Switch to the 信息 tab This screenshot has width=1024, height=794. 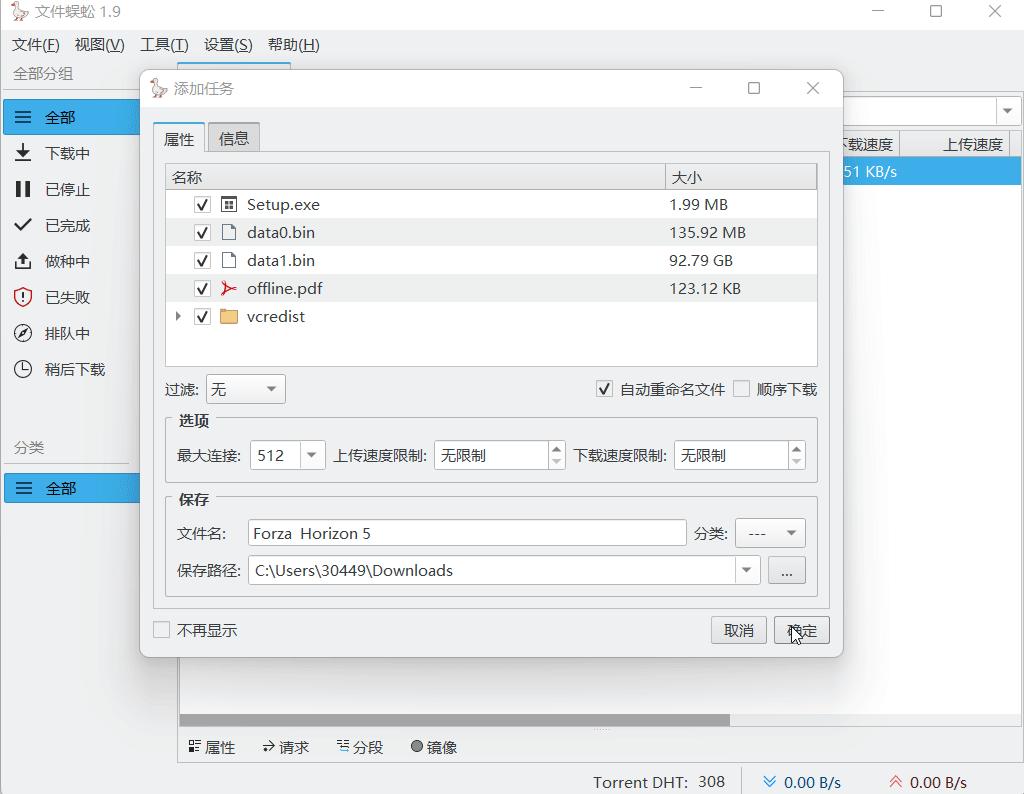234,139
